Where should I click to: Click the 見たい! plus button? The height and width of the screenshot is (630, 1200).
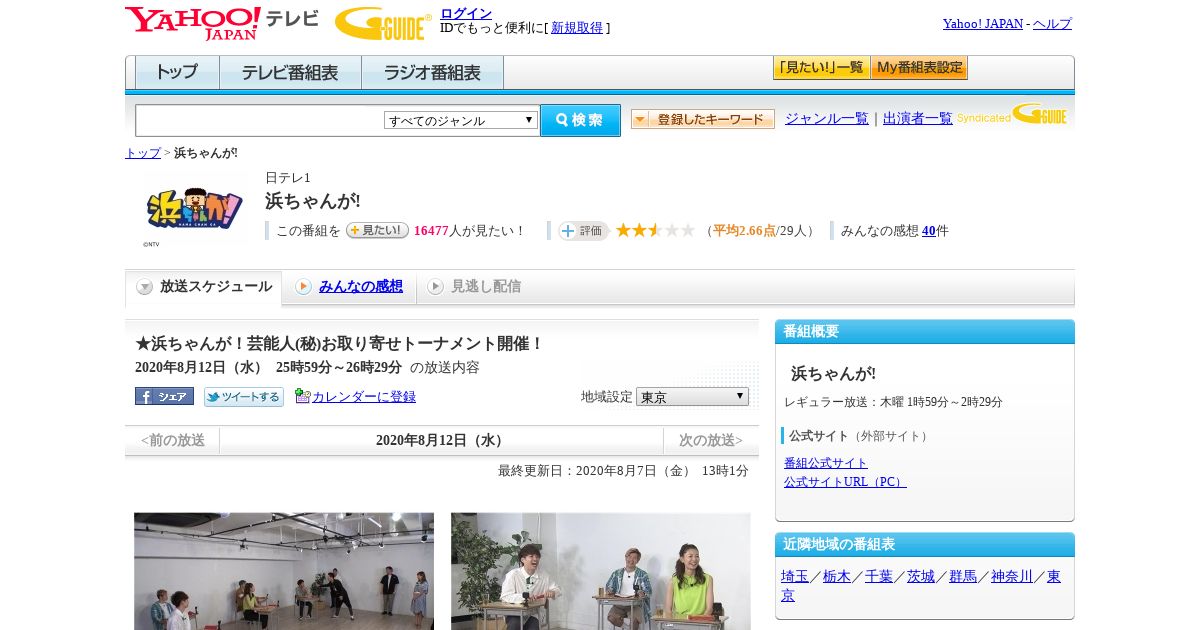click(x=377, y=230)
